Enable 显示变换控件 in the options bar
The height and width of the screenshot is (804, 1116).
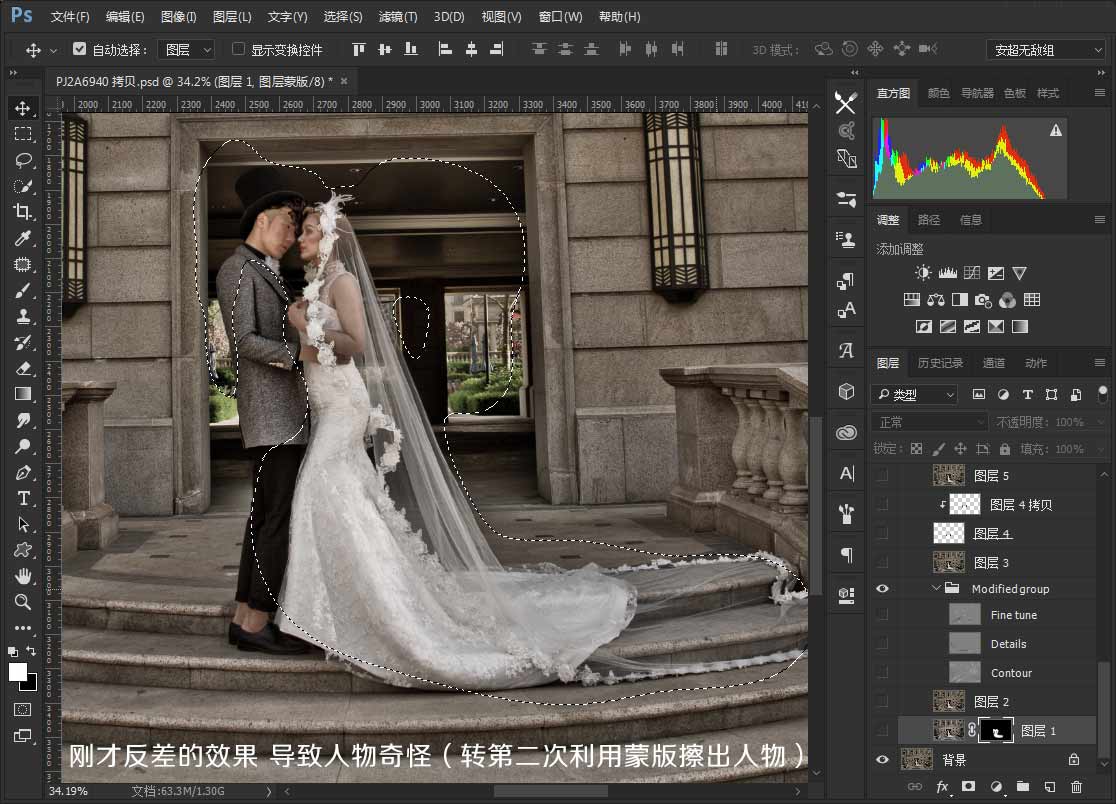pos(237,48)
